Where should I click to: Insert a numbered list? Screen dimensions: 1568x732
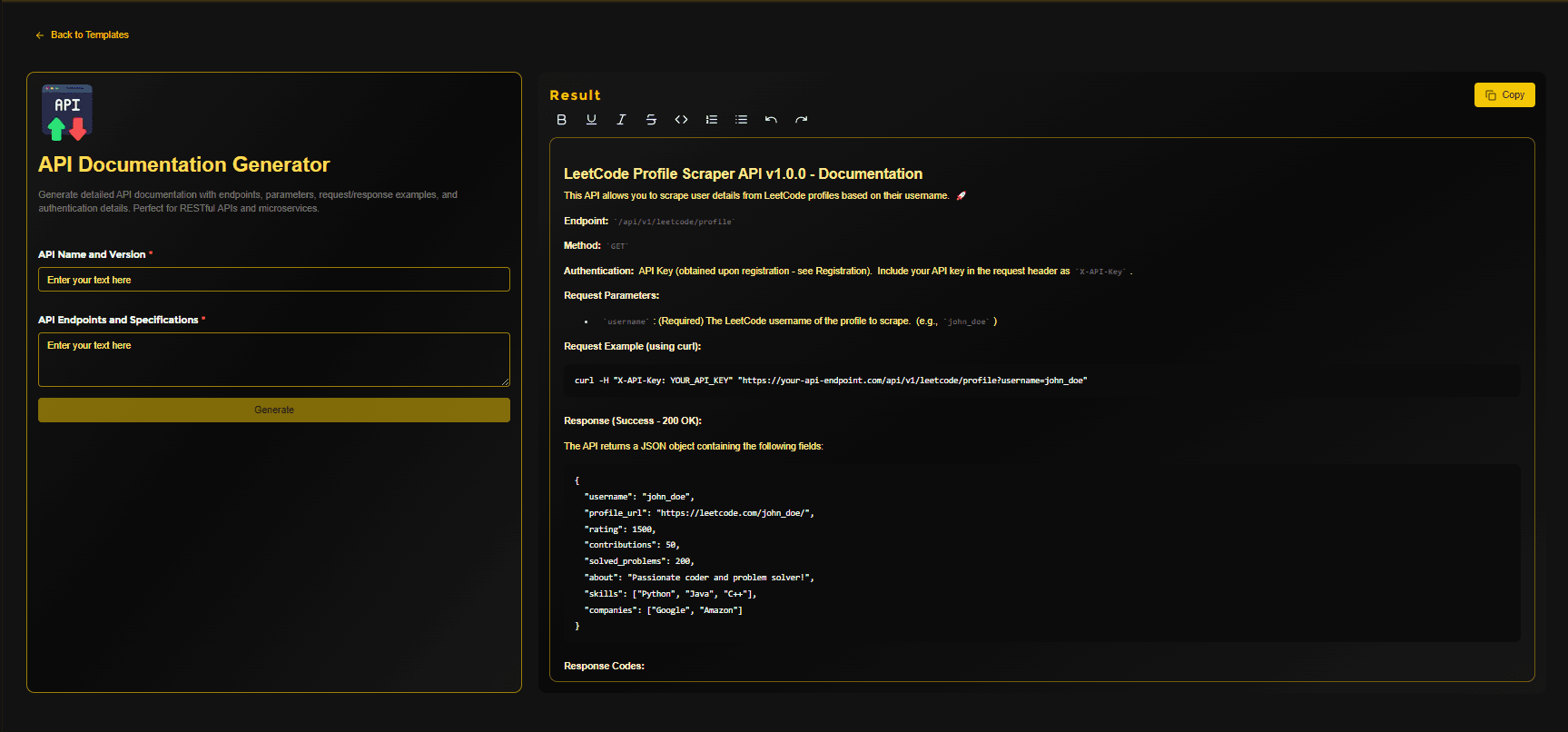[711, 120]
